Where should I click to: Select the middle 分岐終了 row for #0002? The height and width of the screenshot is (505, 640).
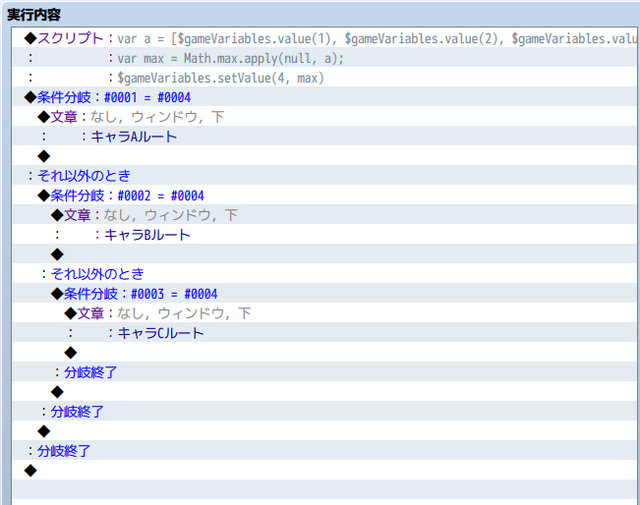pos(324,411)
